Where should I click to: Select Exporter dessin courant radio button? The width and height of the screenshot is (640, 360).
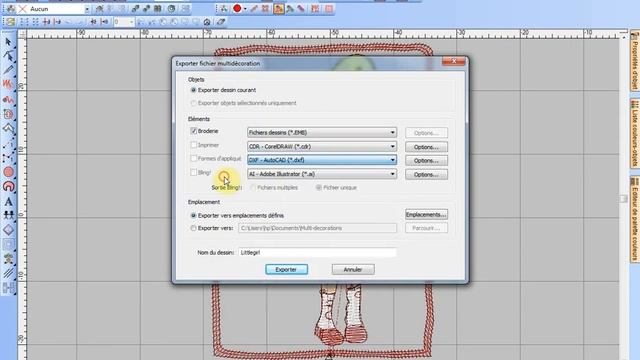click(193, 90)
